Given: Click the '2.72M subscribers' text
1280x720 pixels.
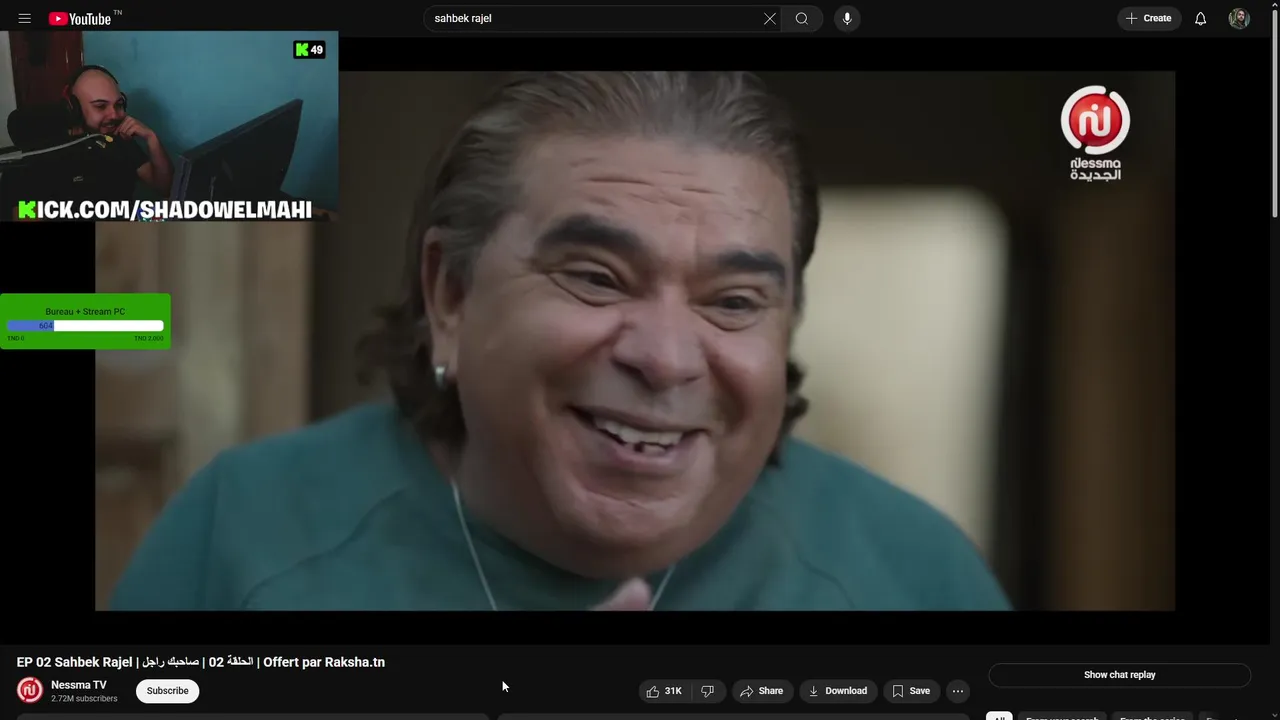Looking at the screenshot, I should (84, 699).
